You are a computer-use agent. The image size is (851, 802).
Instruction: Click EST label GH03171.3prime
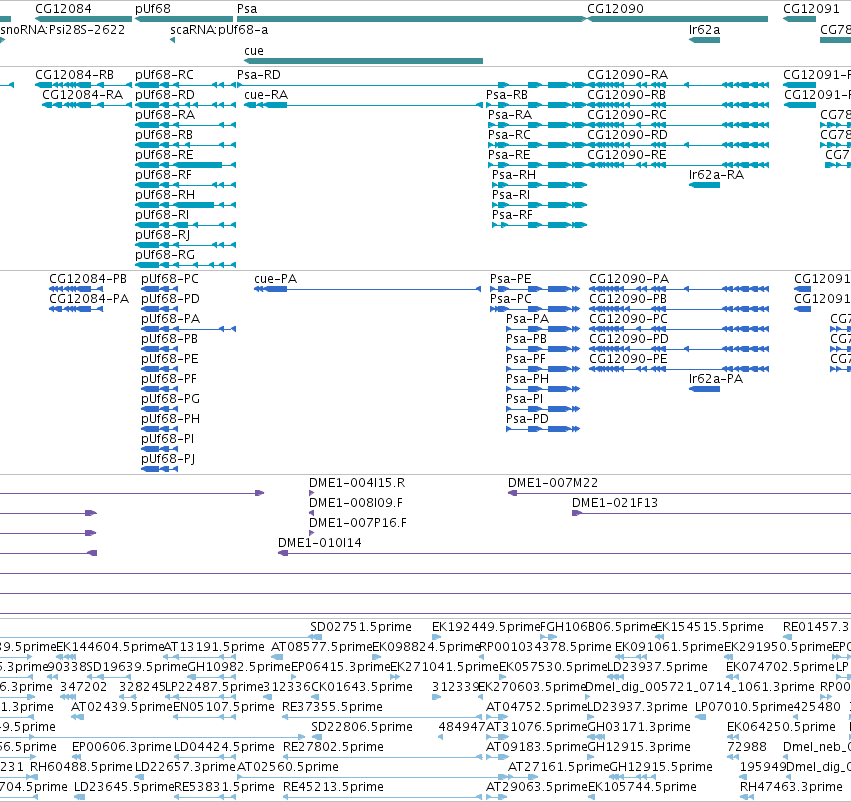click(x=639, y=727)
